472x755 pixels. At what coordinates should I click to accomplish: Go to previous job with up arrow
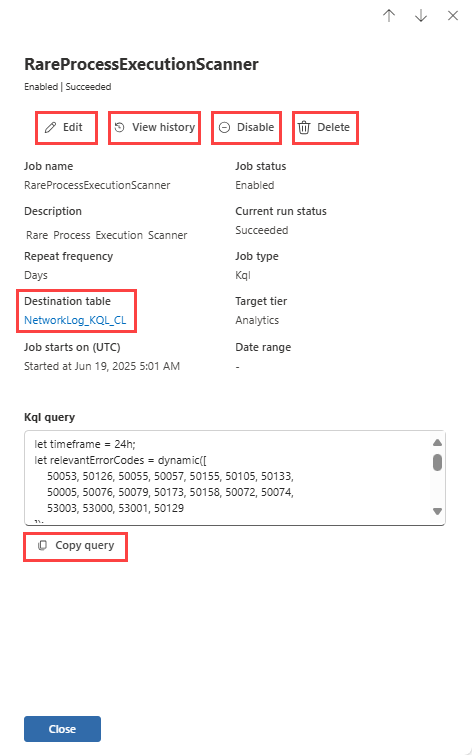coord(389,16)
